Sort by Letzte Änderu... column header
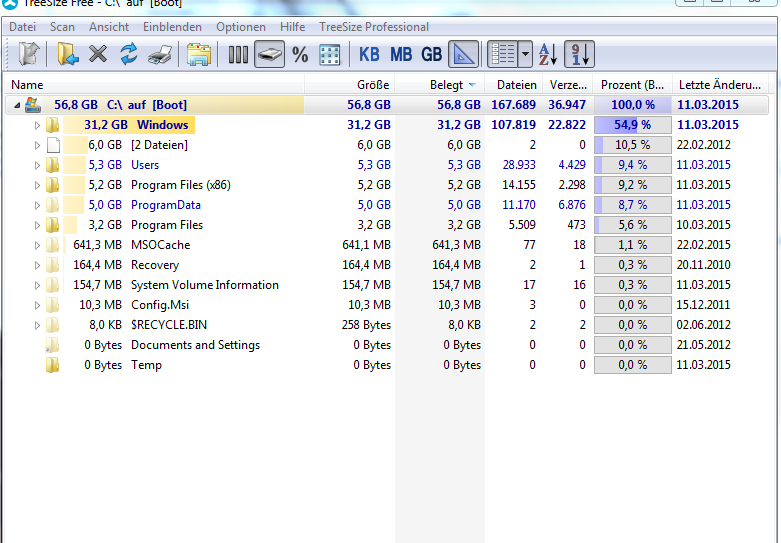Image resolution: width=781 pixels, height=543 pixels. pyautogui.click(x=721, y=85)
